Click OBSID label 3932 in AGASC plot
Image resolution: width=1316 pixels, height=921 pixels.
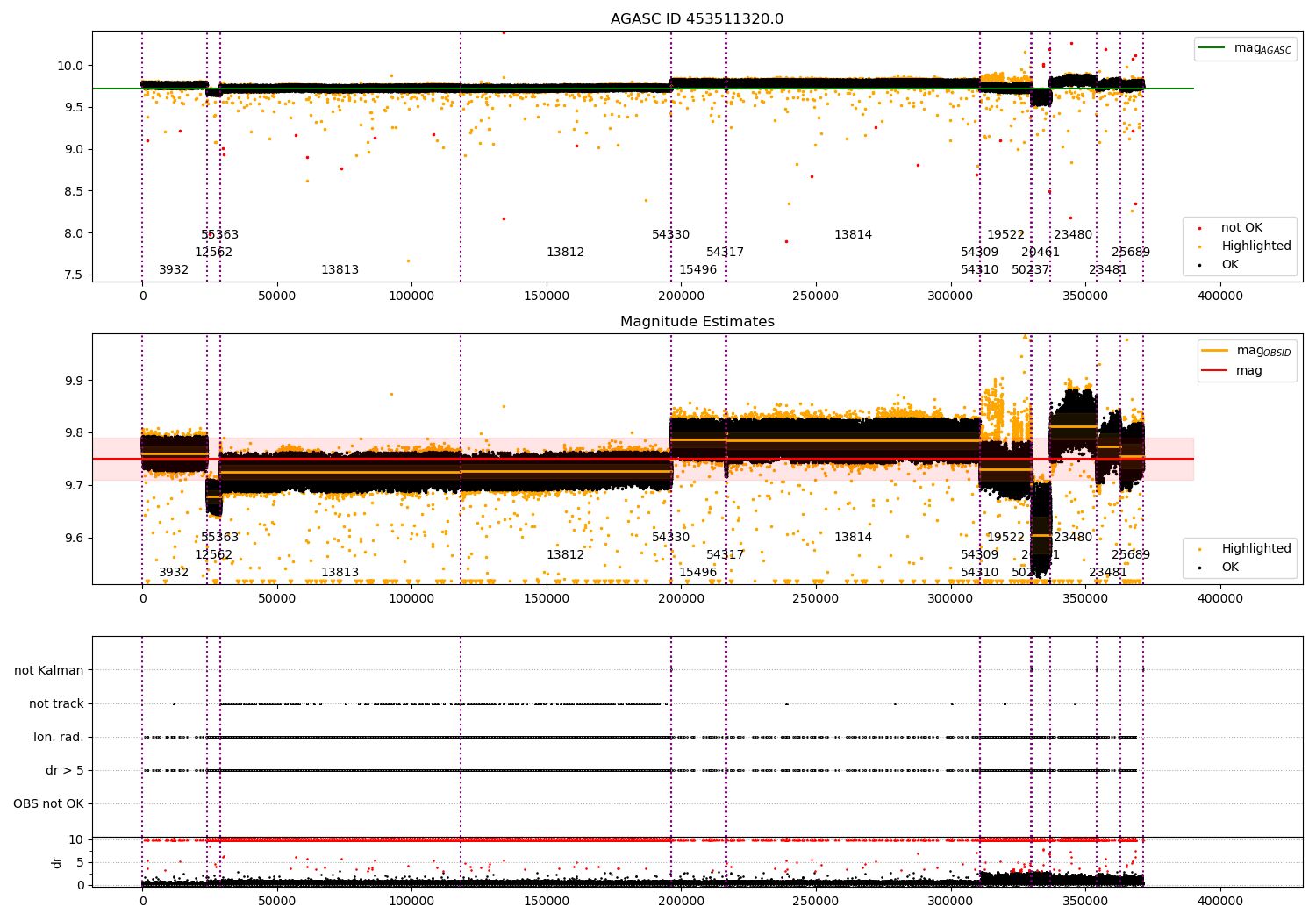174,270
